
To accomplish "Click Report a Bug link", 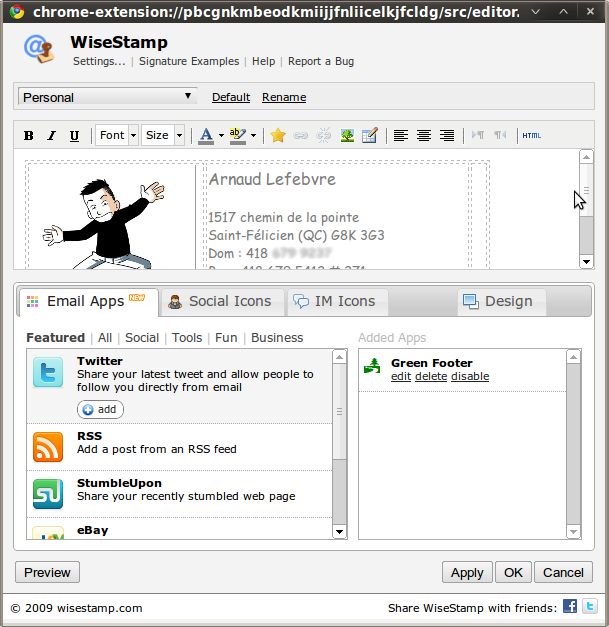I will [321, 61].
